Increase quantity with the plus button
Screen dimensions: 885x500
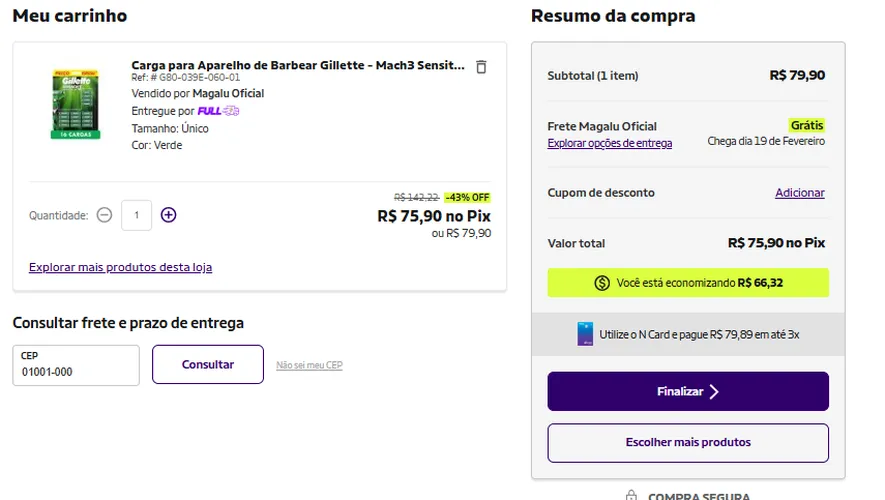coord(168,215)
